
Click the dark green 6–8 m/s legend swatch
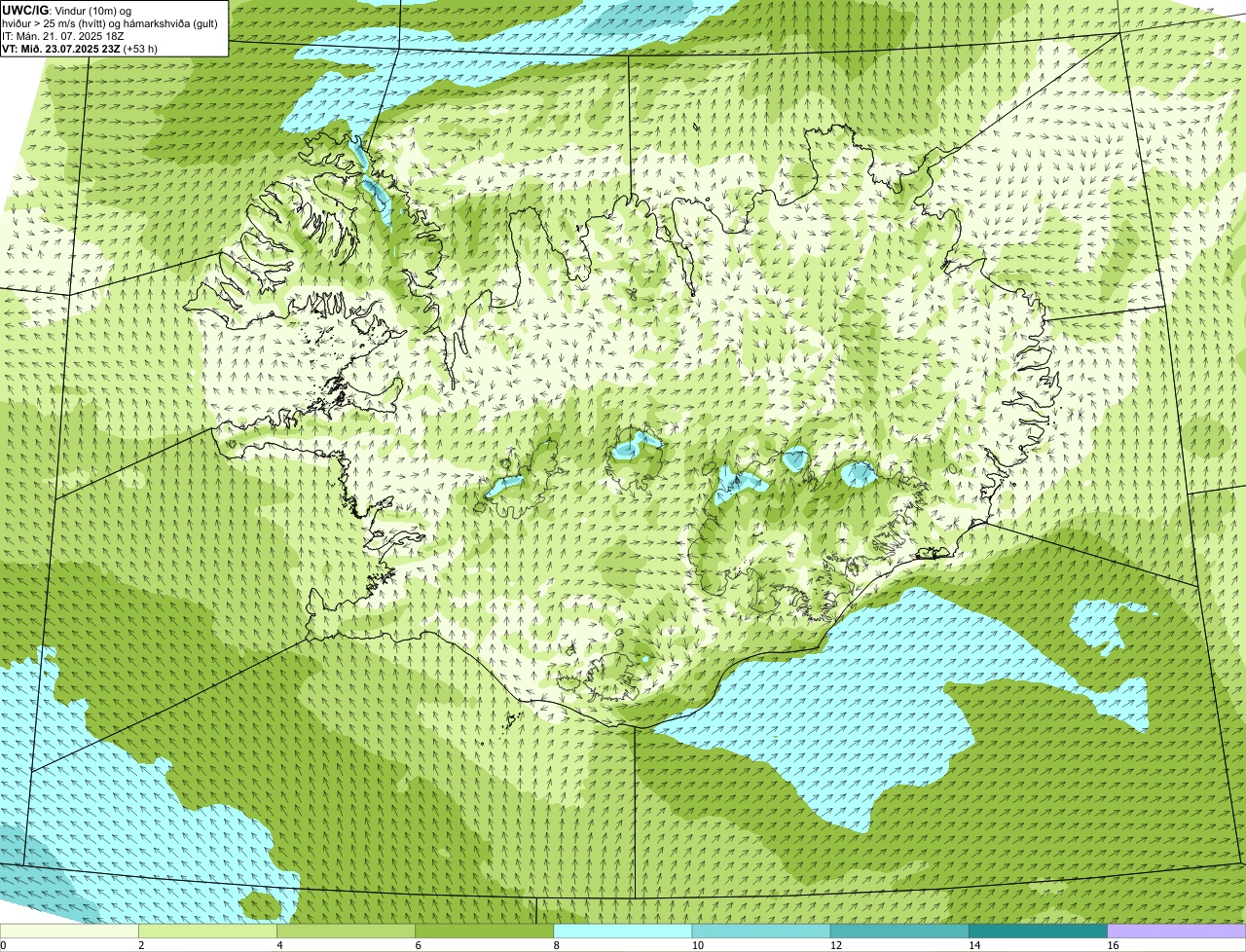click(x=485, y=931)
